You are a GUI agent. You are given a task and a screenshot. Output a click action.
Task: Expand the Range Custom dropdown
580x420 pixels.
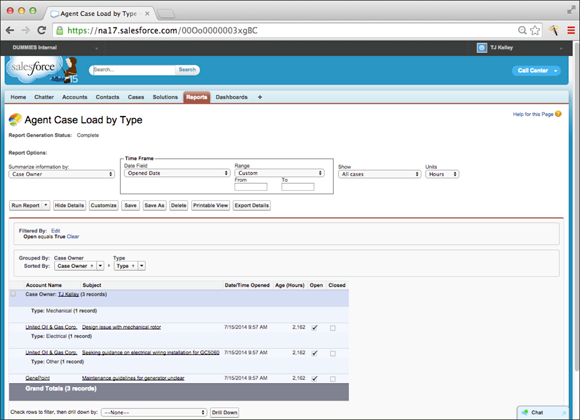coord(279,173)
